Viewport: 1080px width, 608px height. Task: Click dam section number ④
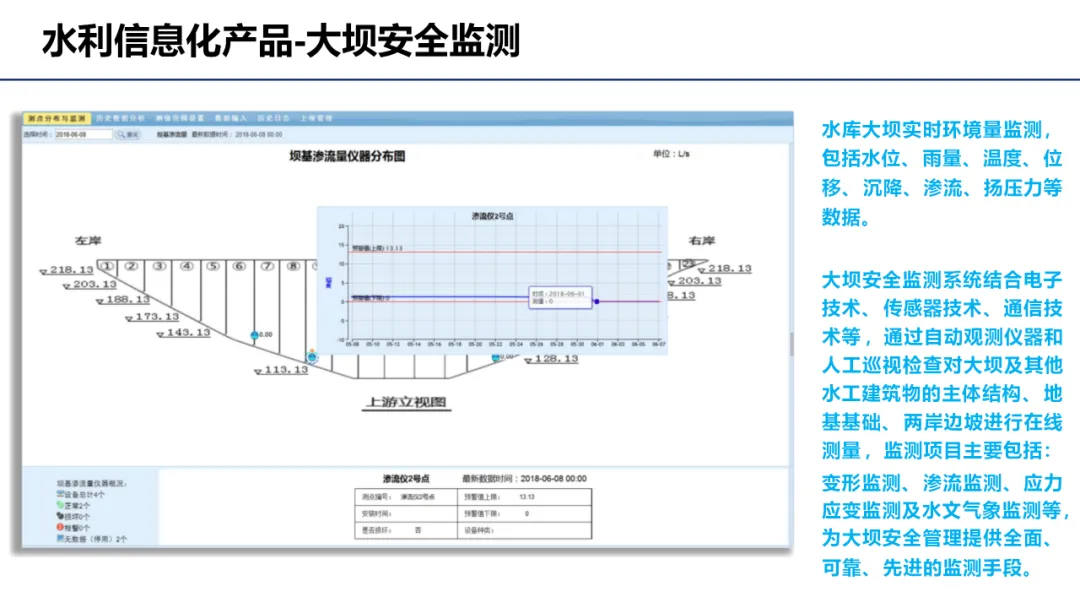click(x=187, y=266)
